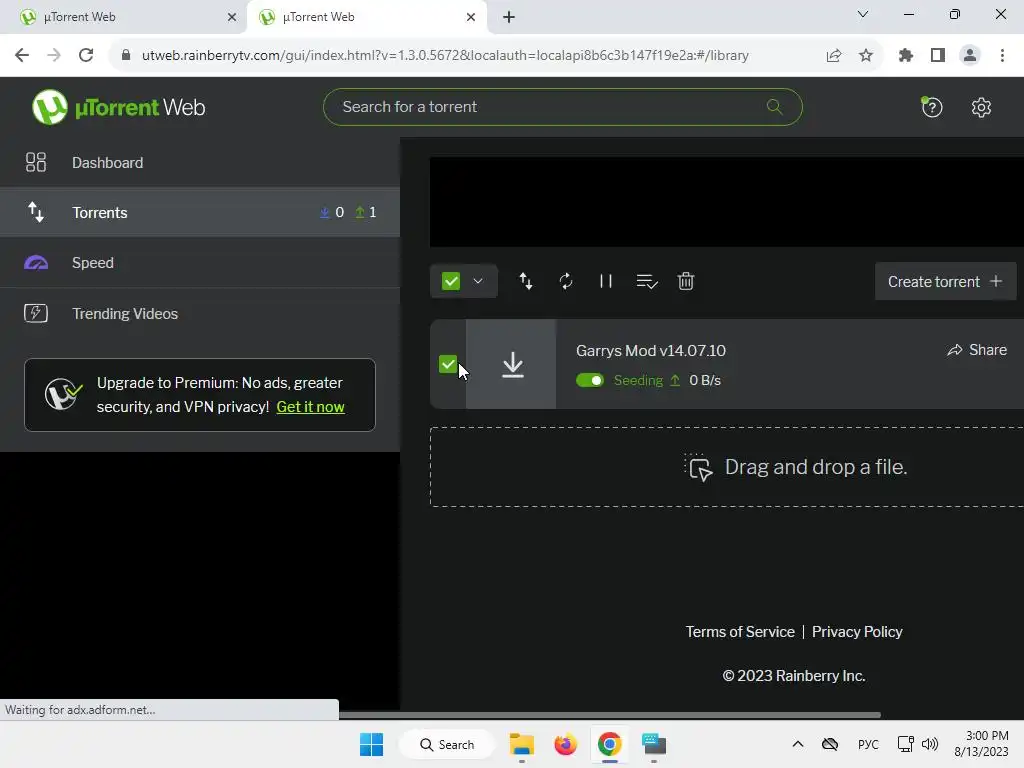Delete selected torrent with trash icon
The height and width of the screenshot is (768, 1024).
[686, 281]
